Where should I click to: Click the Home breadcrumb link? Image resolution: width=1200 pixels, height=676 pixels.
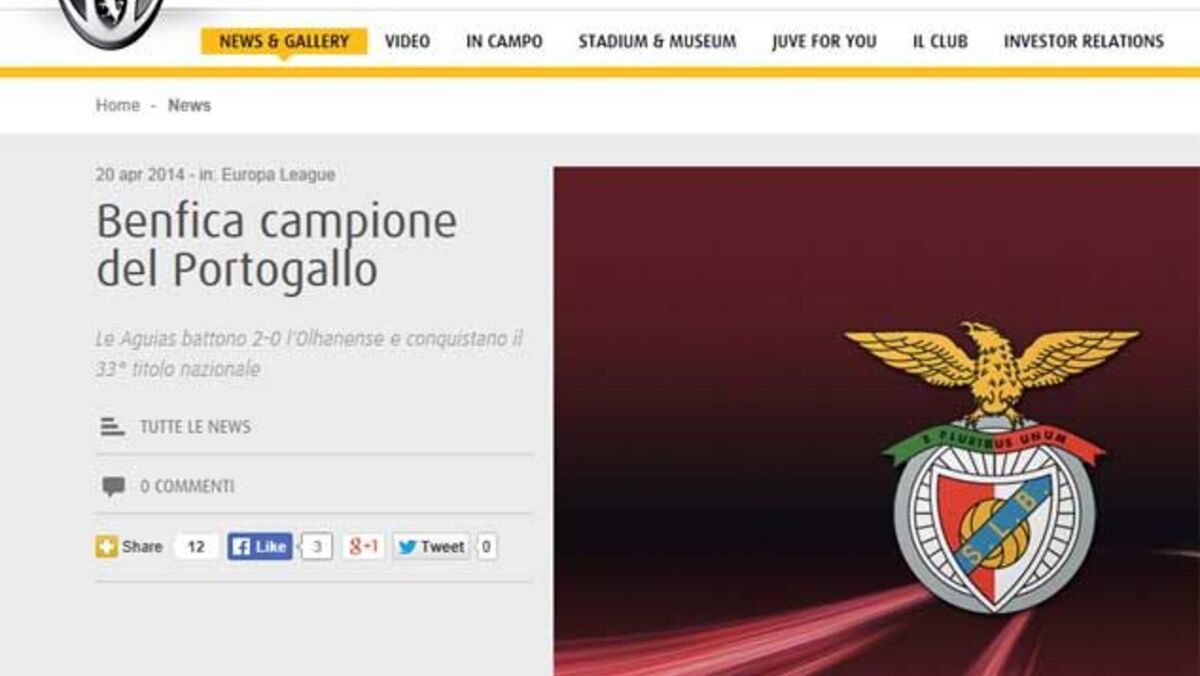118,105
